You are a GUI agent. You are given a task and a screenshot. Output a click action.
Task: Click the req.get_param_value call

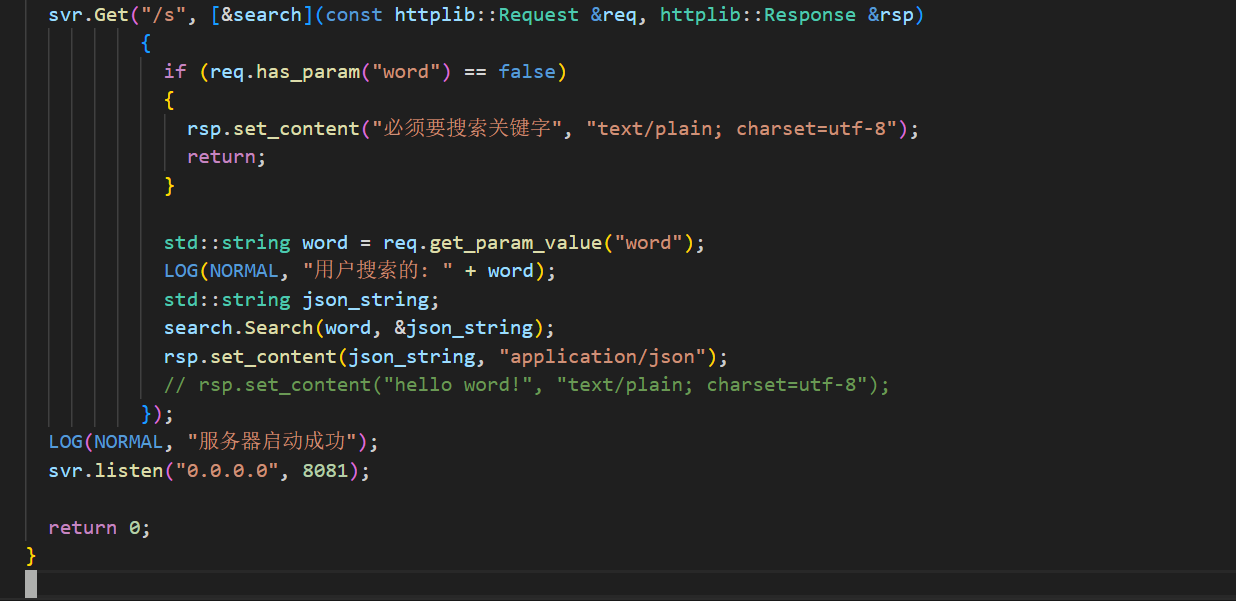click(x=492, y=243)
